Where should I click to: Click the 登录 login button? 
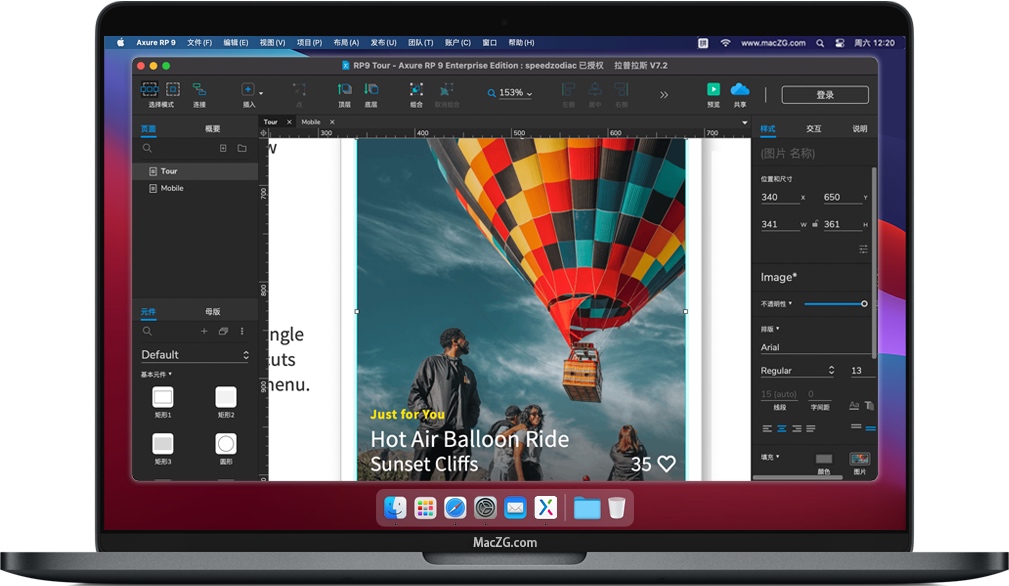825,95
